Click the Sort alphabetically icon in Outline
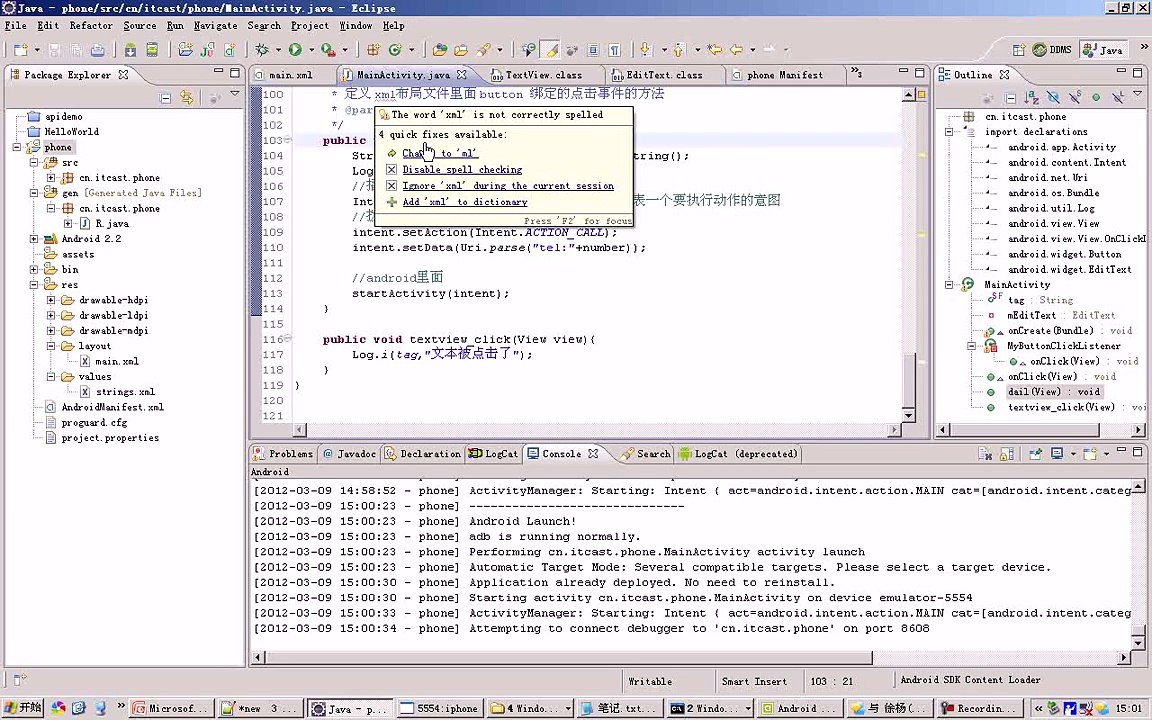Screen dimensions: 1152x720 pos(1032,97)
